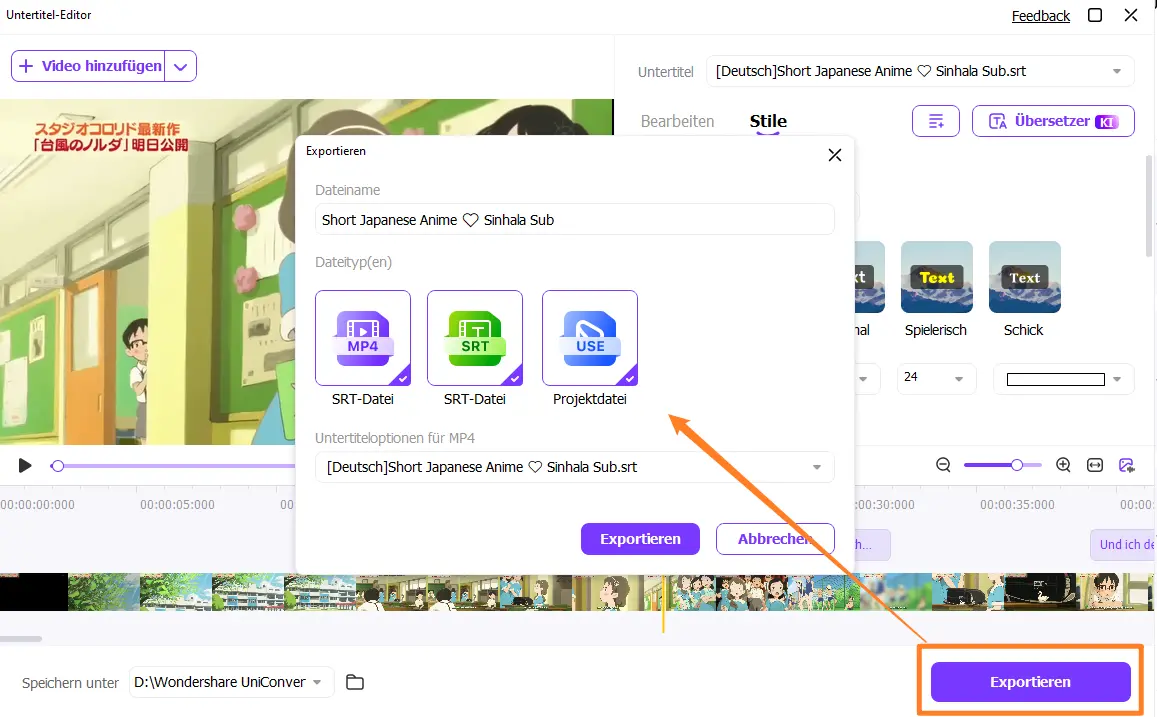Open the output folder icon
Screen dimensions: 1157x717
(355, 682)
